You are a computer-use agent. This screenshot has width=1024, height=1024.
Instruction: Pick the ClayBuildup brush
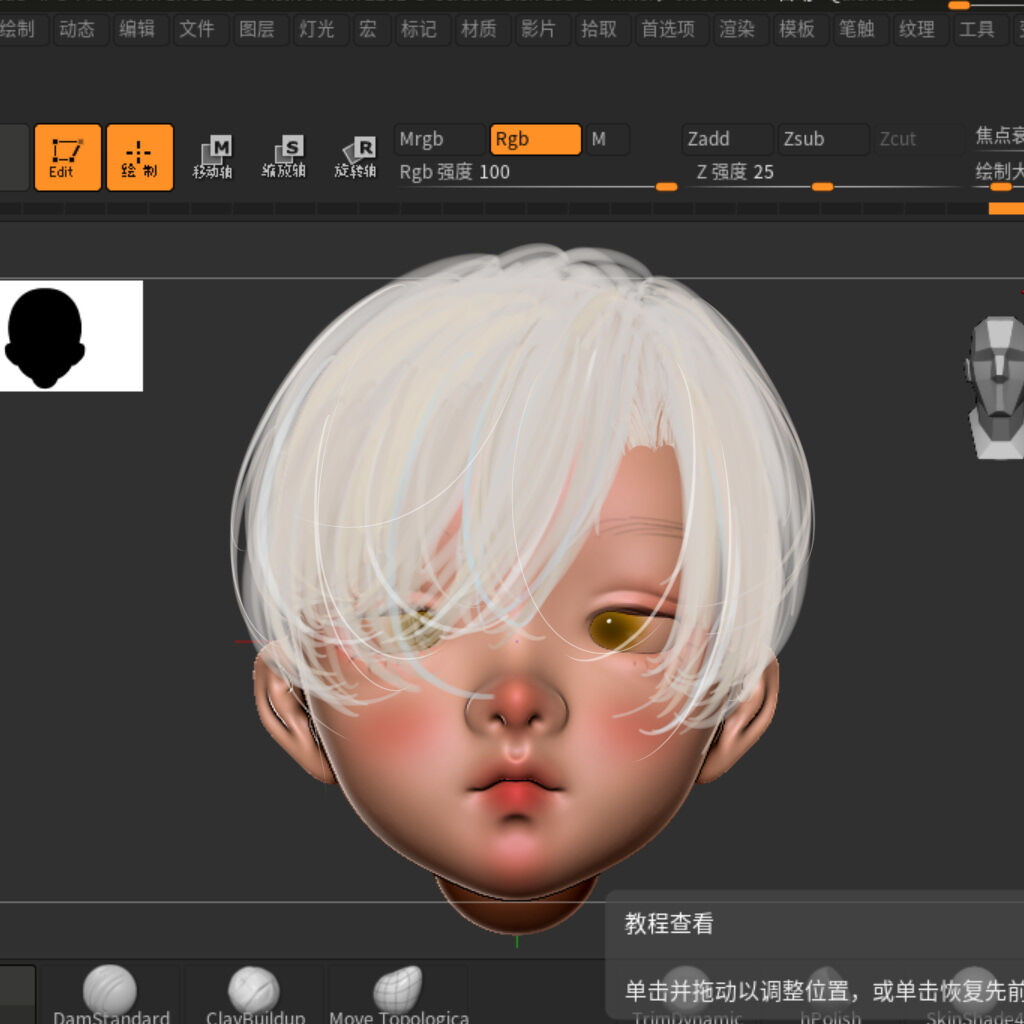(255, 994)
